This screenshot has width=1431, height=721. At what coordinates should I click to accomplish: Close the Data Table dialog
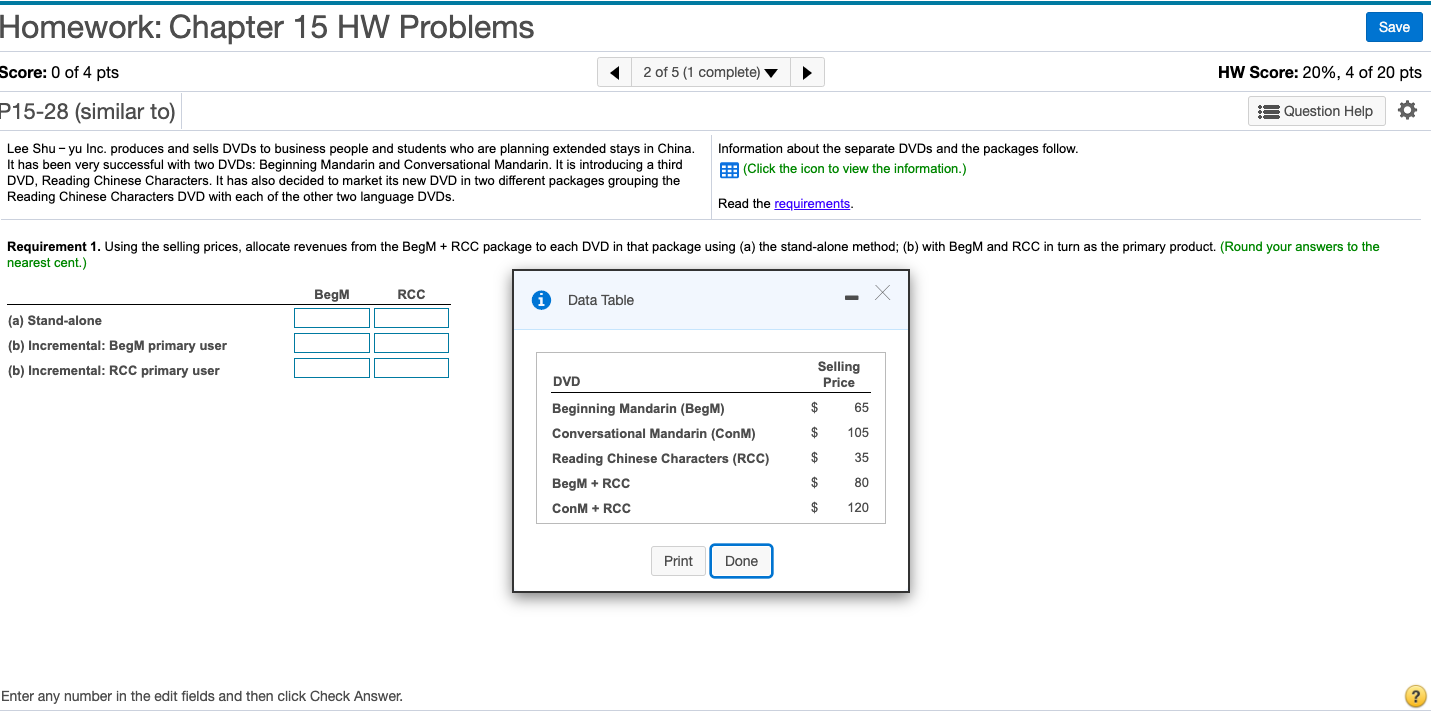pos(881,292)
